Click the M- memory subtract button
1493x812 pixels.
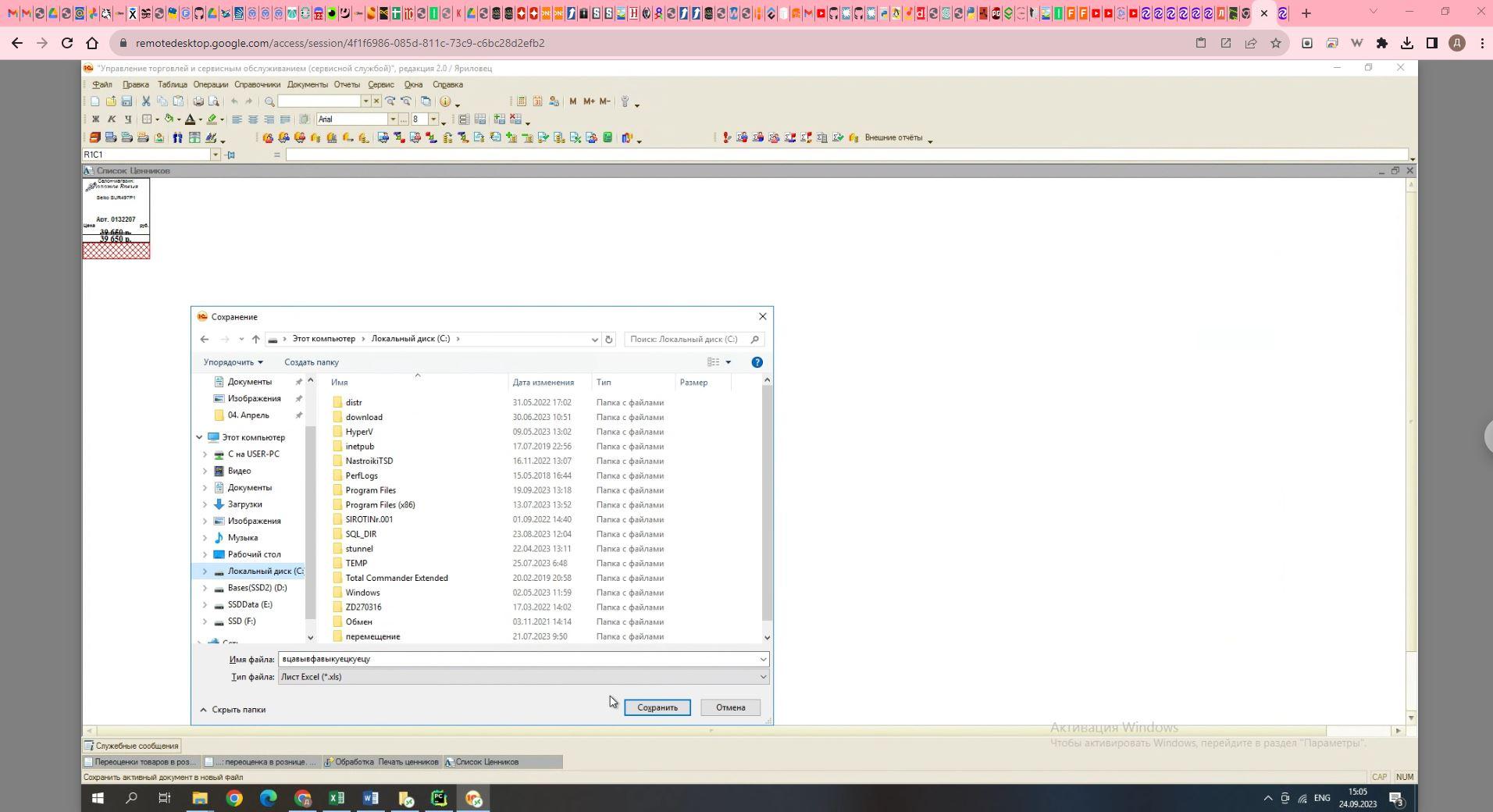(605, 101)
